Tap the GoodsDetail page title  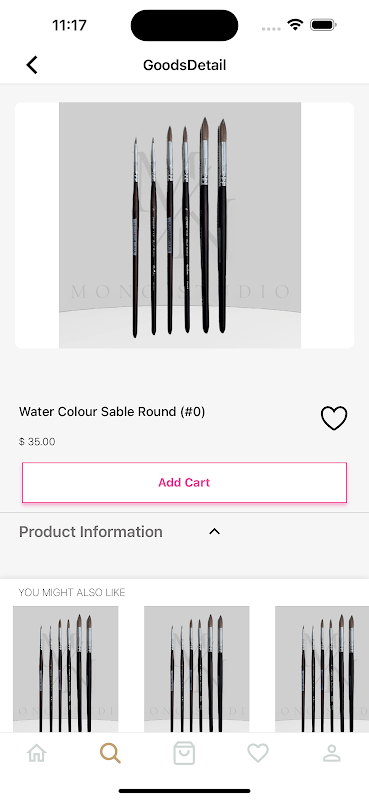pyautogui.click(x=184, y=65)
